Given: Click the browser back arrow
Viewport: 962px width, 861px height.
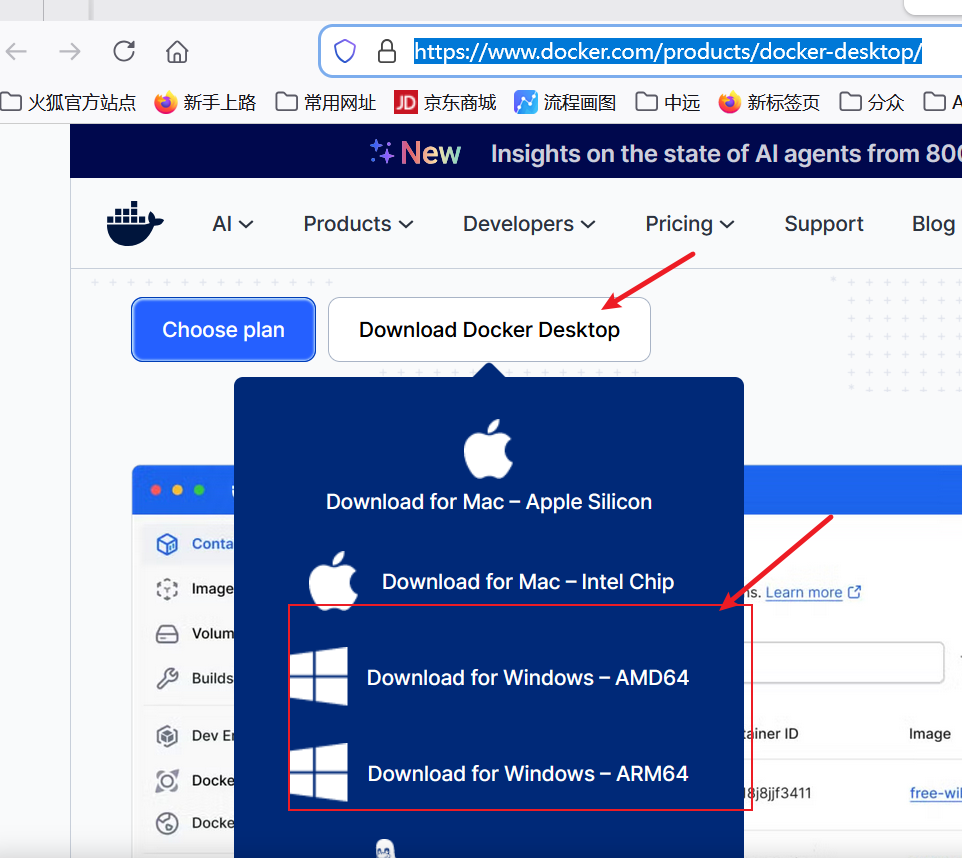Looking at the screenshot, I should [17, 52].
